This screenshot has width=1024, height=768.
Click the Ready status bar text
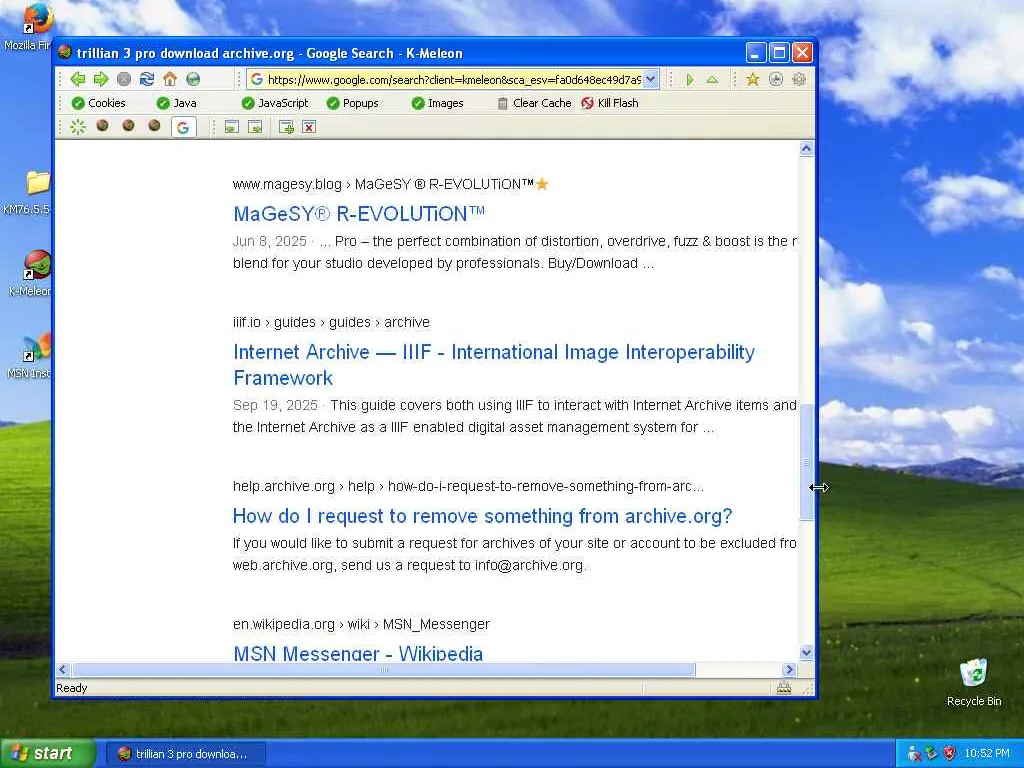click(x=72, y=688)
